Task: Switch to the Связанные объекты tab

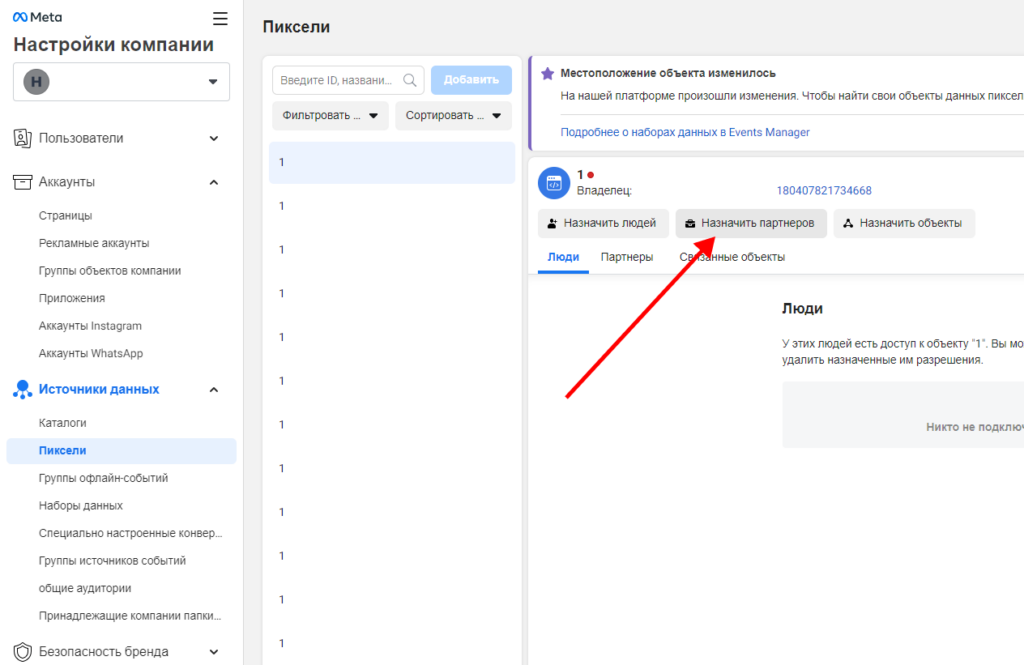Action: point(732,257)
